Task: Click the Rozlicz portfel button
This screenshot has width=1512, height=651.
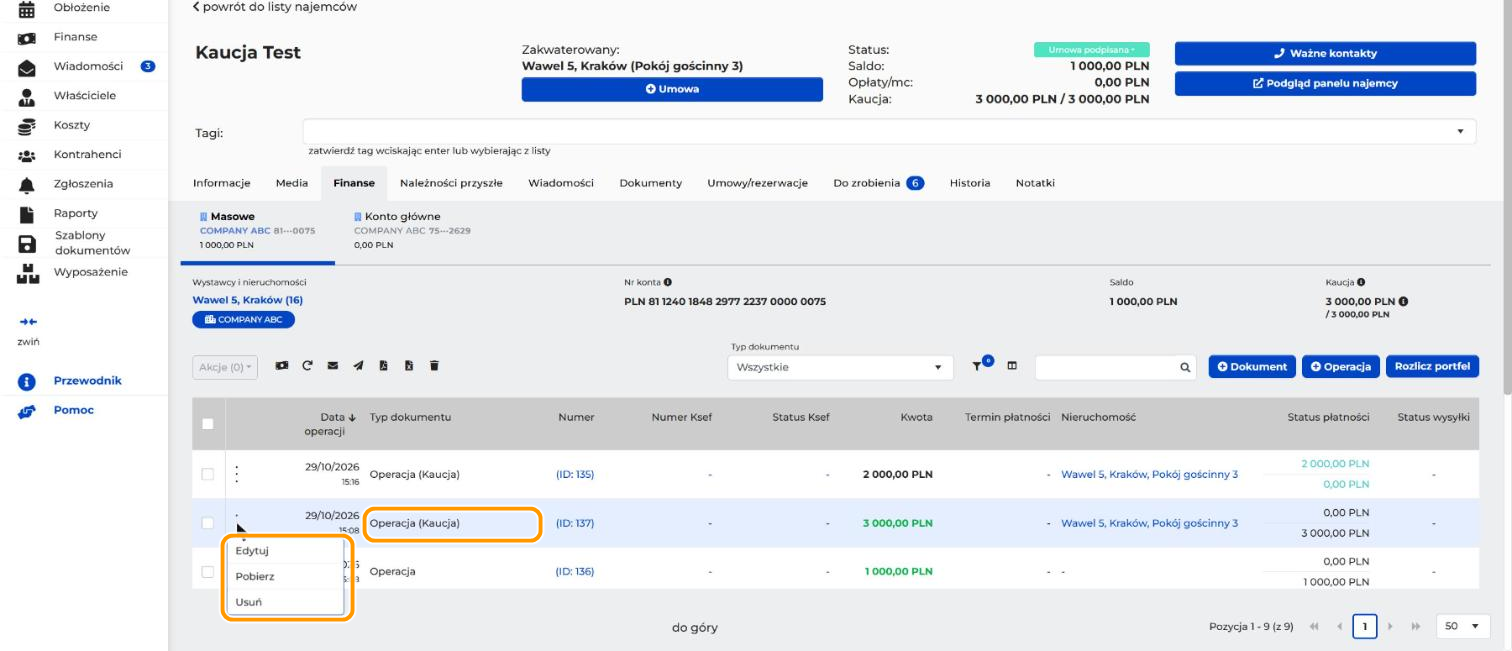Action: [x=1432, y=366]
